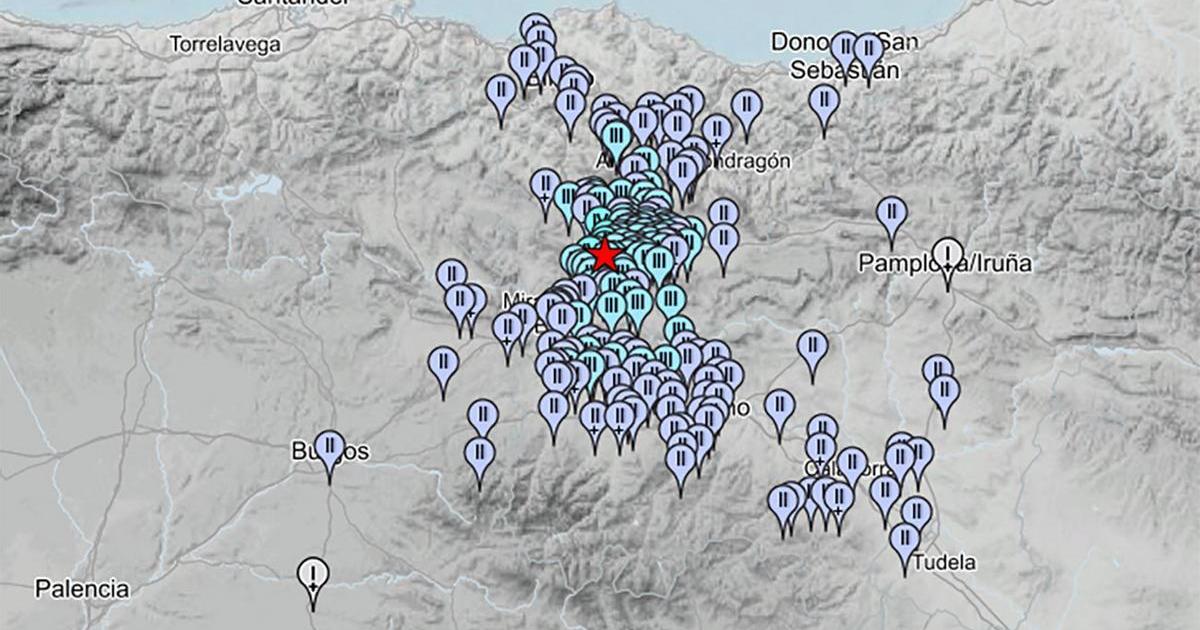Image resolution: width=1200 pixels, height=630 pixels.
Task: Click the intensity II marker on Burgos
Action: point(329,448)
